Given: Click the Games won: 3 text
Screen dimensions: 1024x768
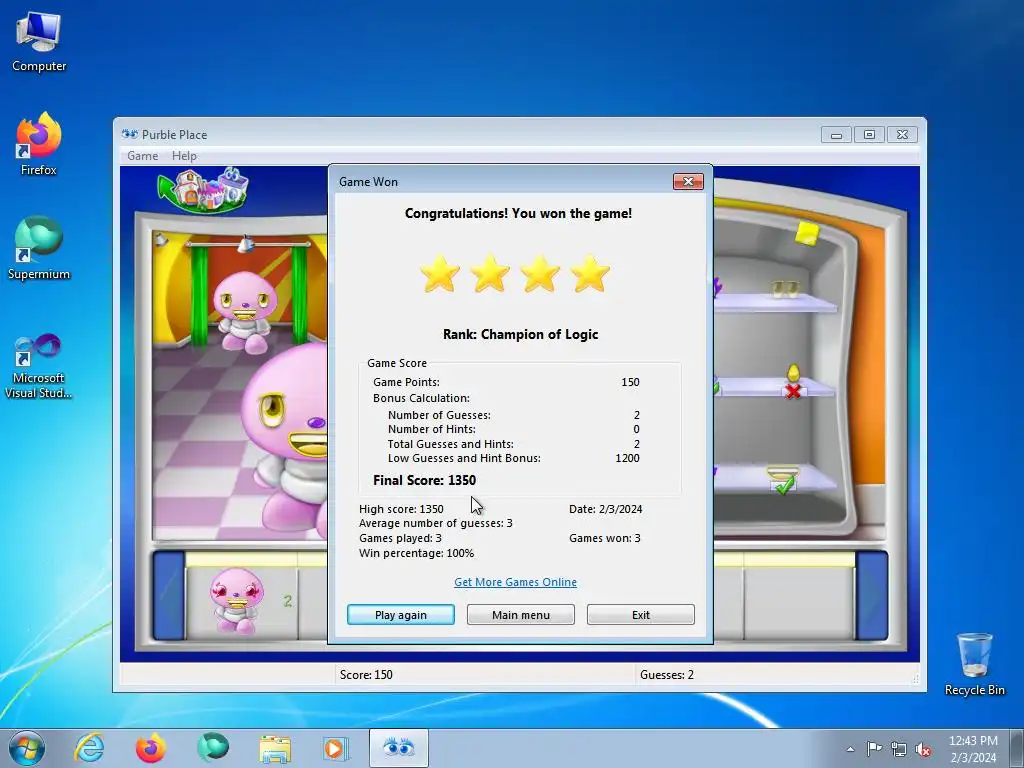Looking at the screenshot, I should coord(605,538).
